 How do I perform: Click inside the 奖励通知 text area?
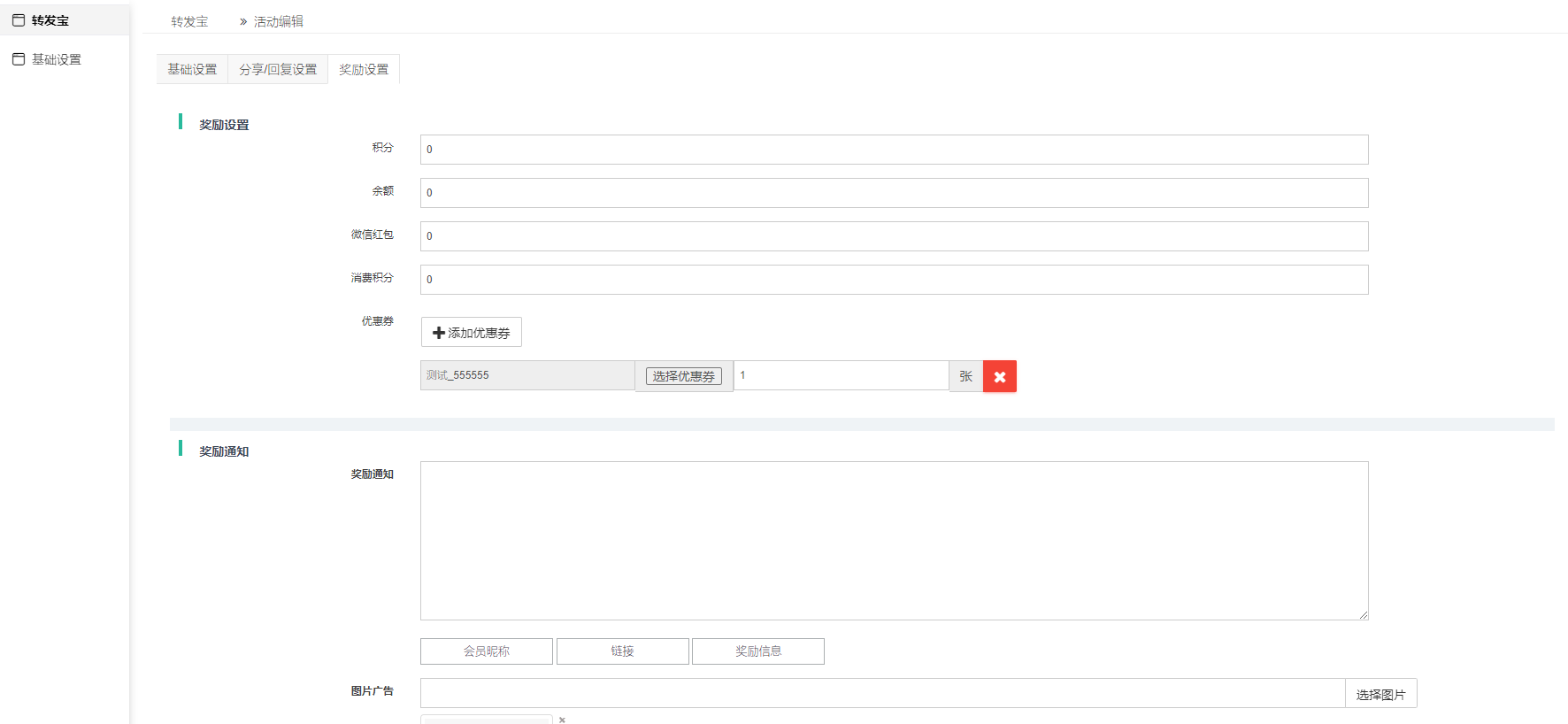[x=894, y=540]
